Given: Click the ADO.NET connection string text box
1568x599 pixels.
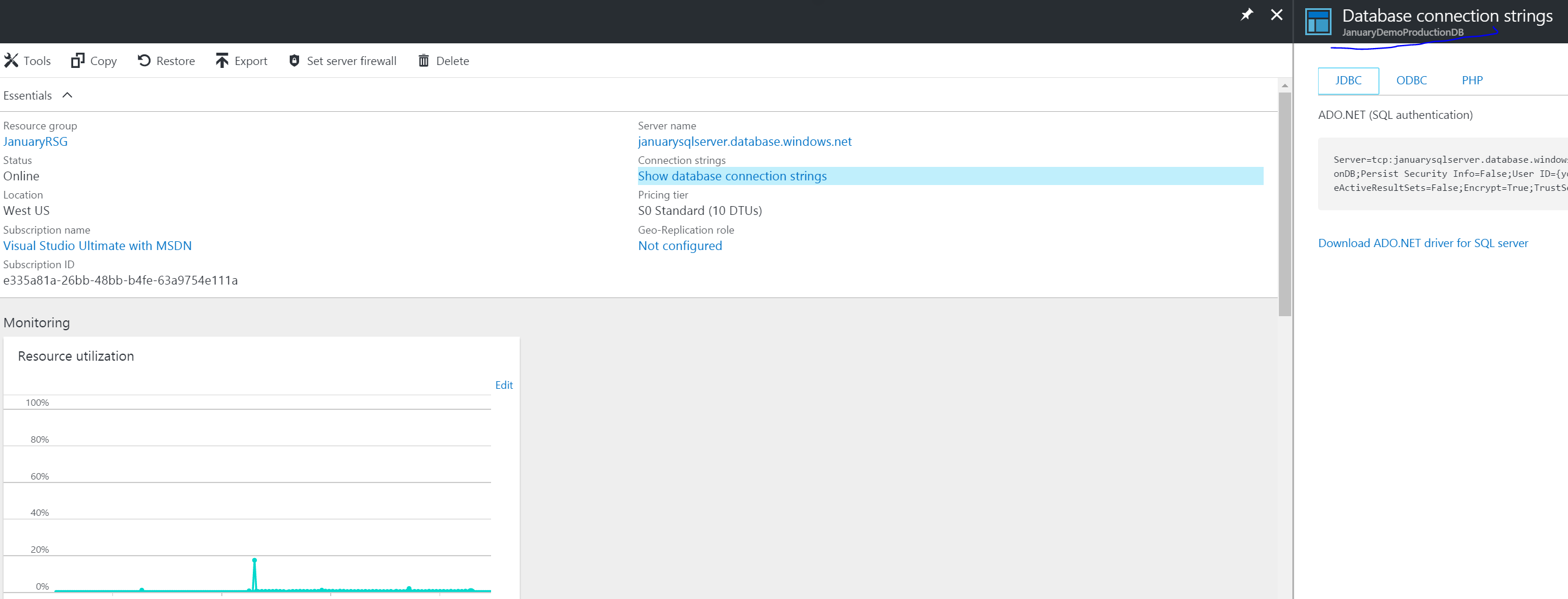Looking at the screenshot, I should click(x=1443, y=173).
